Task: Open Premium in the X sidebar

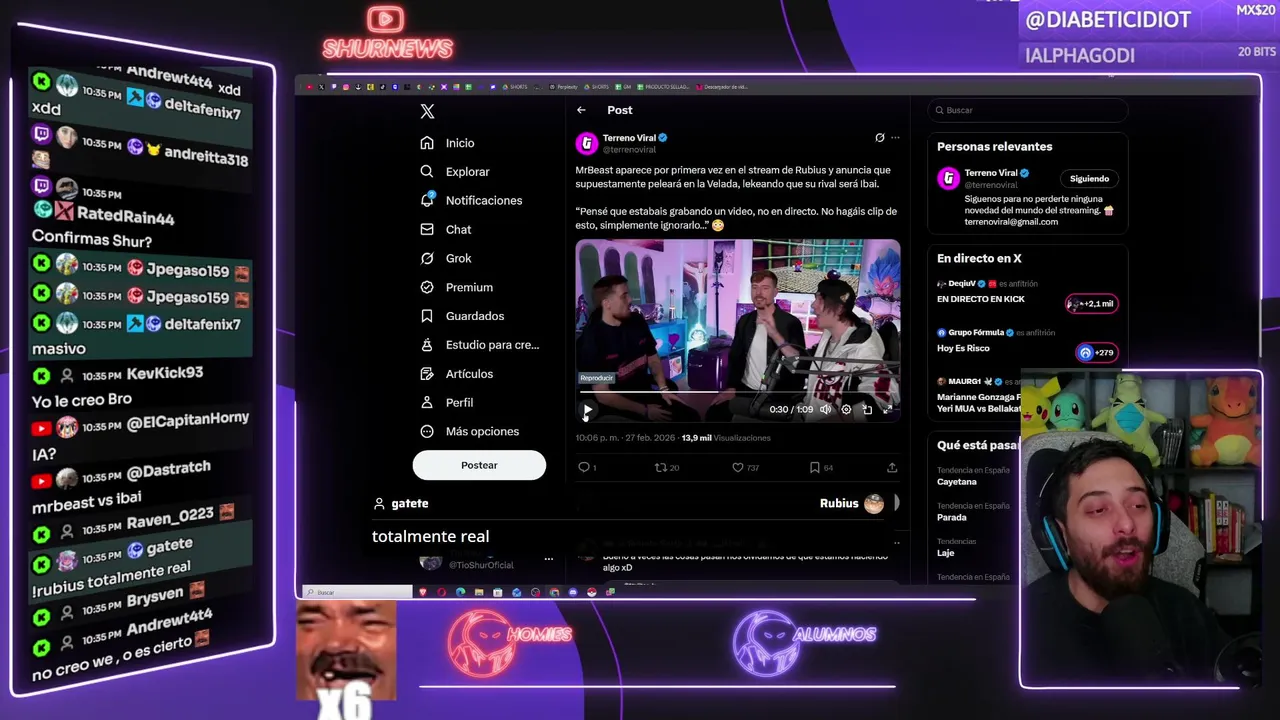Action: click(456, 287)
